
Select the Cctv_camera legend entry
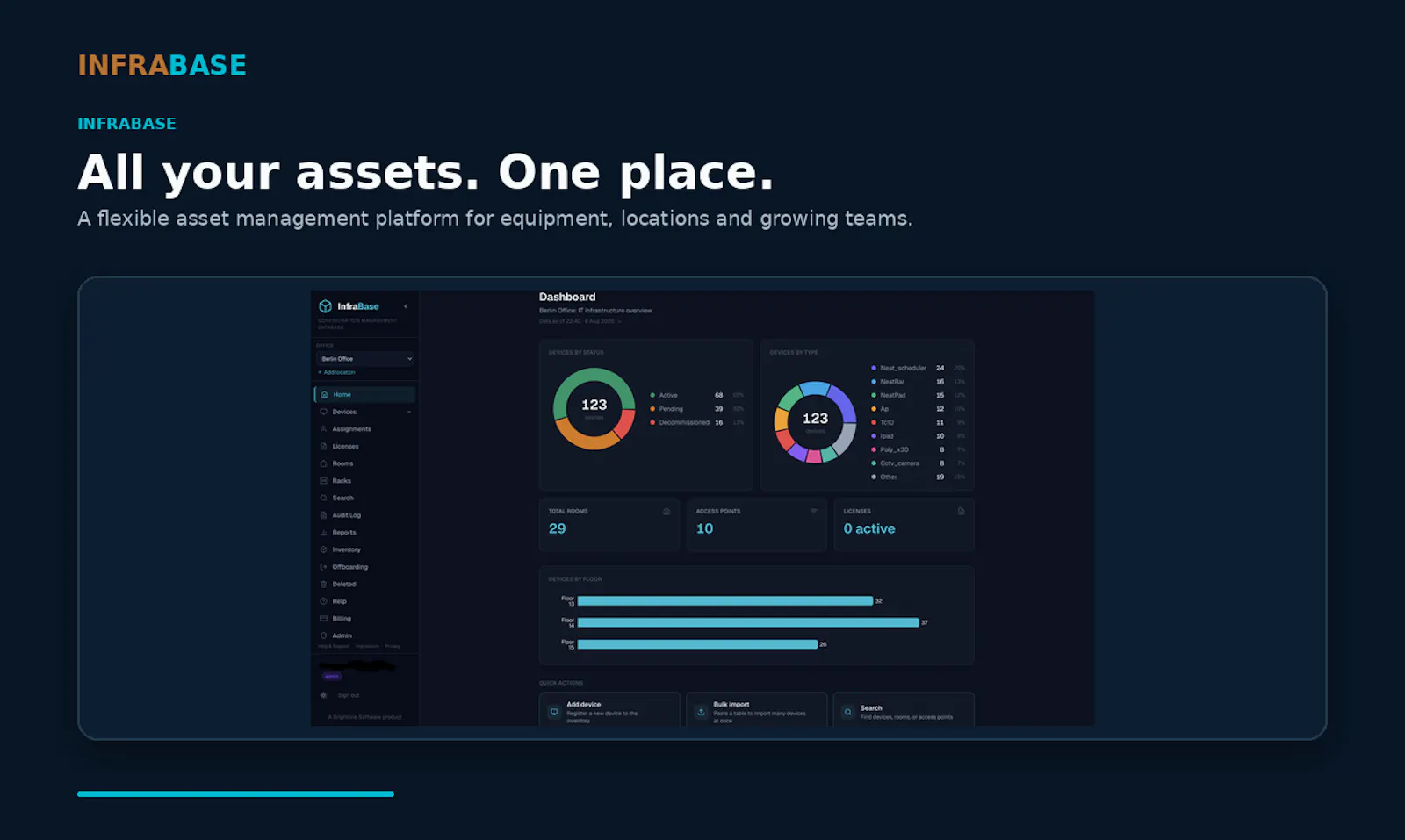tap(918, 463)
